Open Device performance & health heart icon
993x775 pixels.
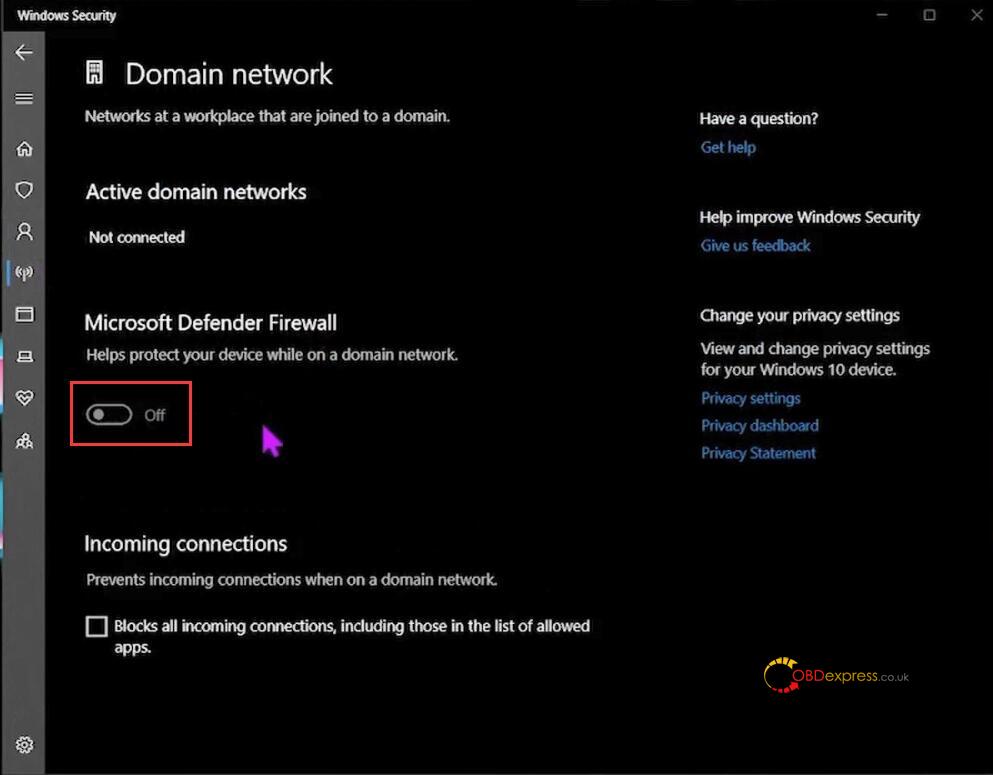(24, 398)
